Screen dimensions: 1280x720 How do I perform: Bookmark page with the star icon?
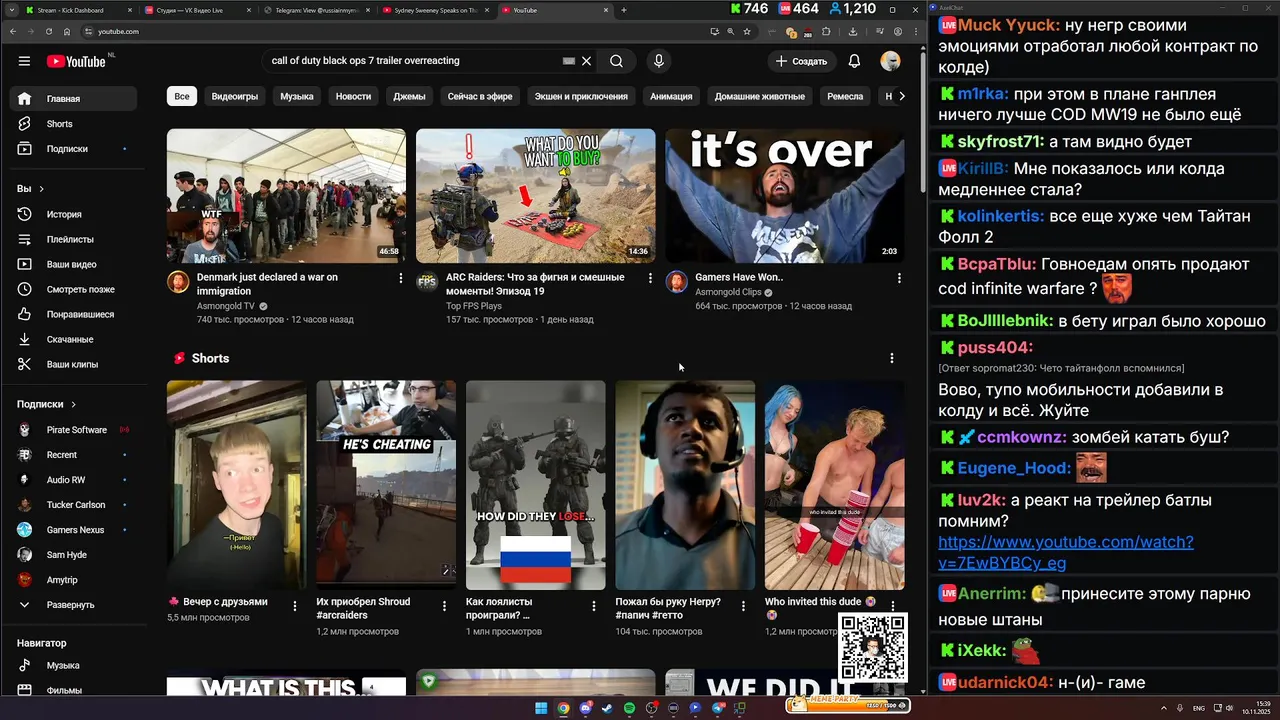tap(747, 31)
